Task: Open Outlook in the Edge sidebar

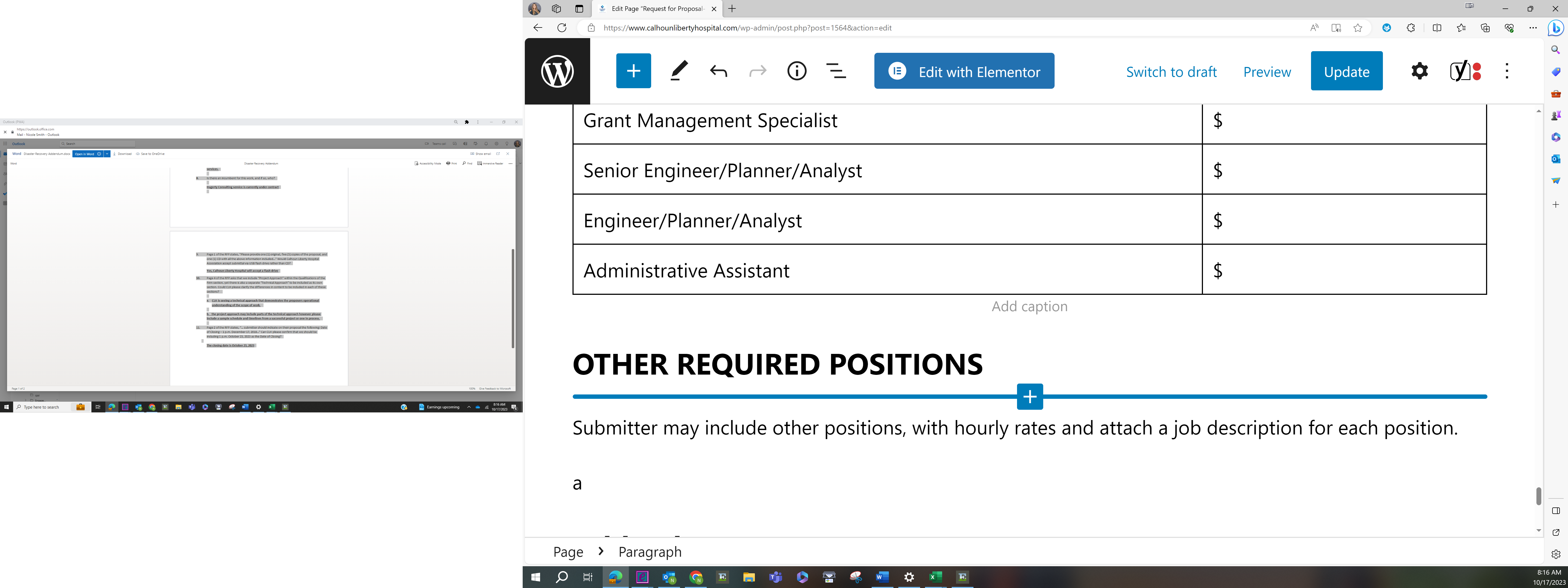Action: 1555,159
